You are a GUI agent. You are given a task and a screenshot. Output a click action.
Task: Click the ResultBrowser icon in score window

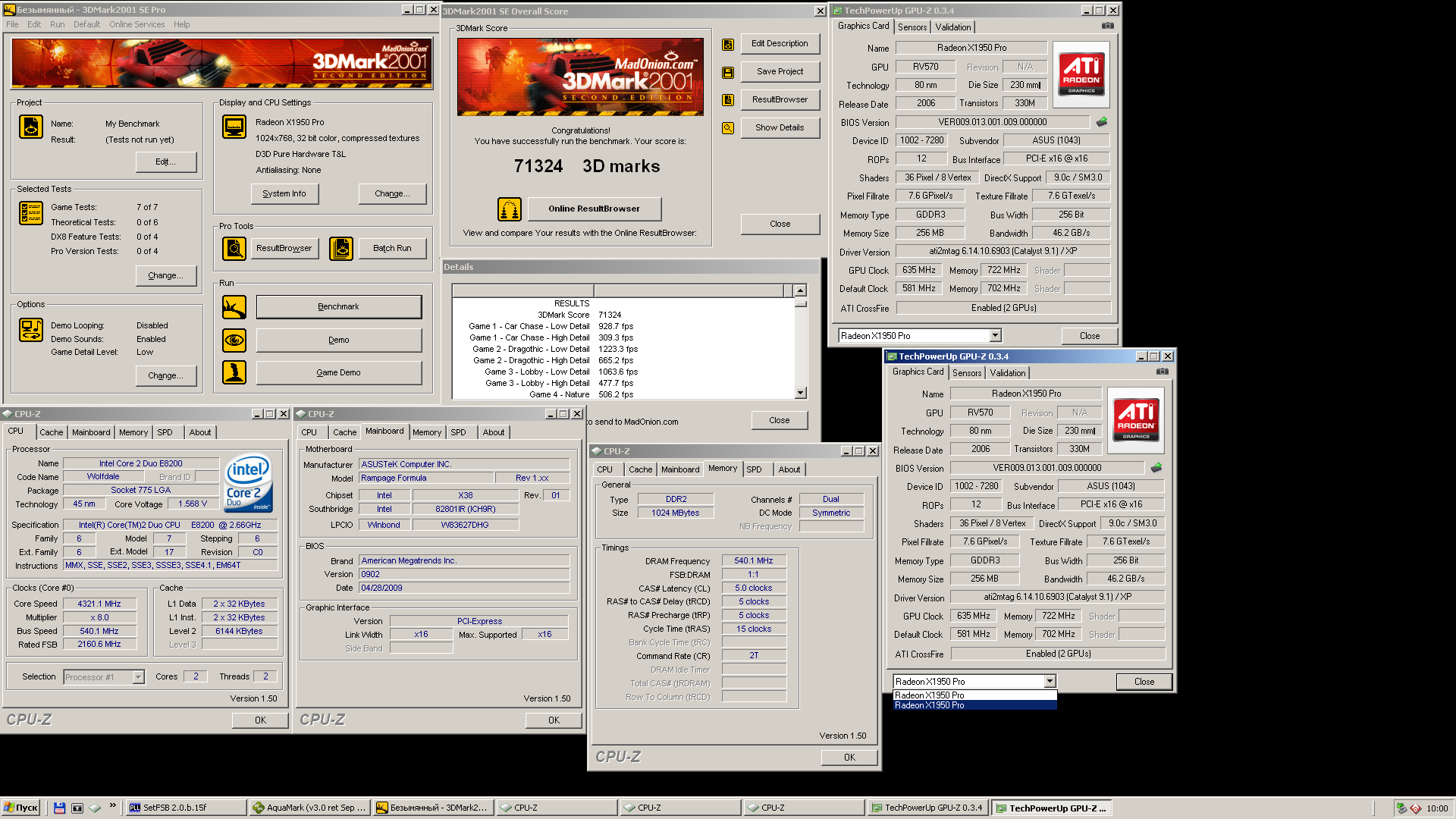click(x=728, y=100)
